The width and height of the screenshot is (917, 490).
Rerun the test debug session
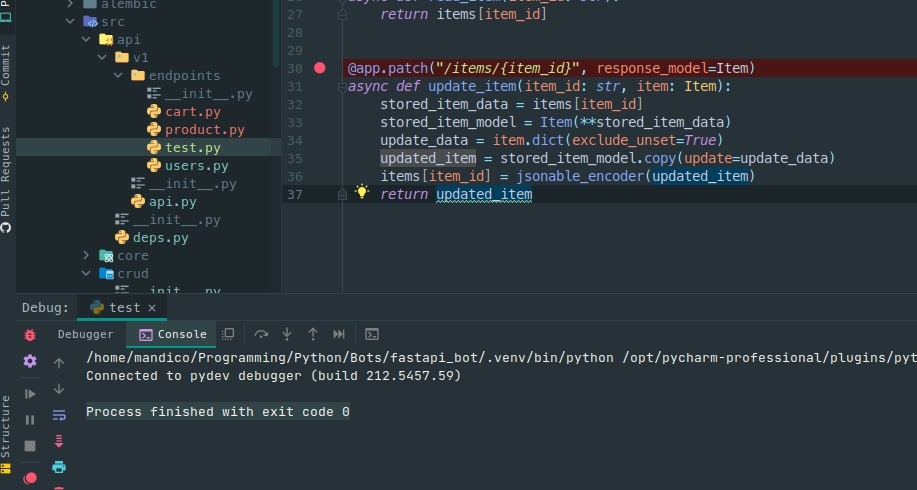[30, 335]
